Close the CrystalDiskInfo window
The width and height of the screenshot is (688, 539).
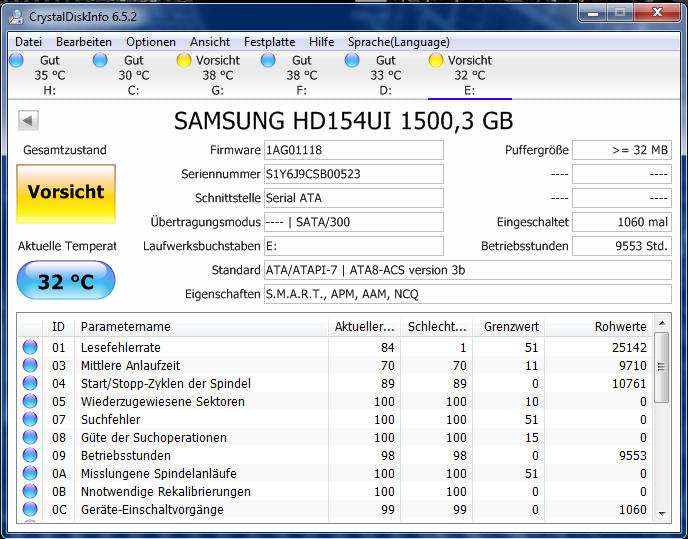657,13
